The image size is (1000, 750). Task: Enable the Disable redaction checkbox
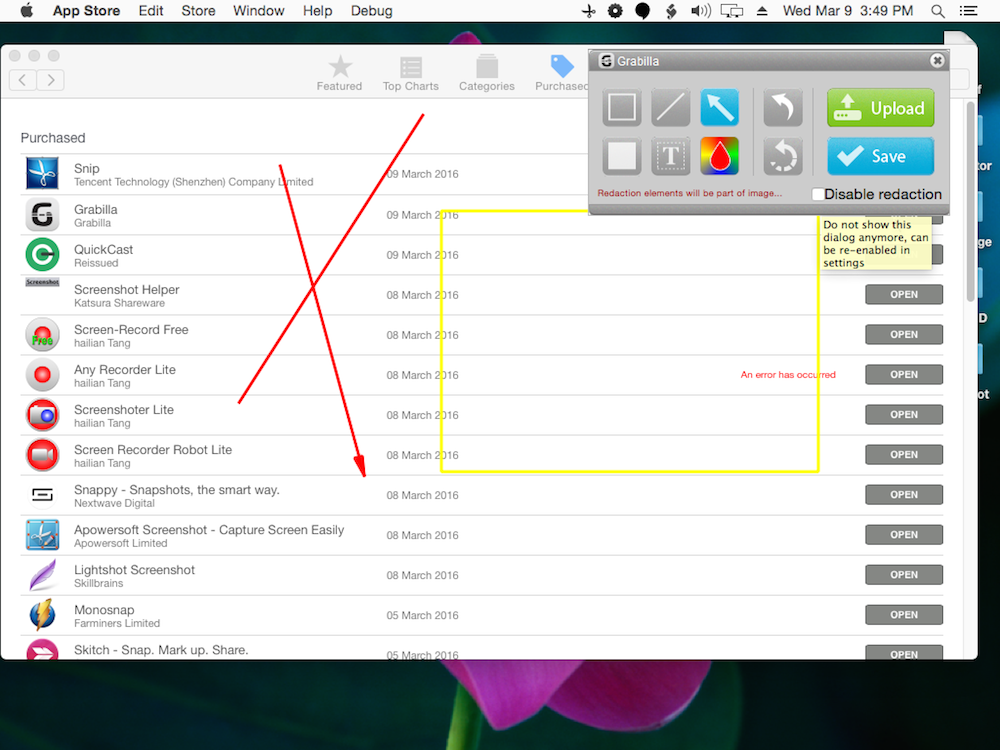pyautogui.click(x=818, y=194)
